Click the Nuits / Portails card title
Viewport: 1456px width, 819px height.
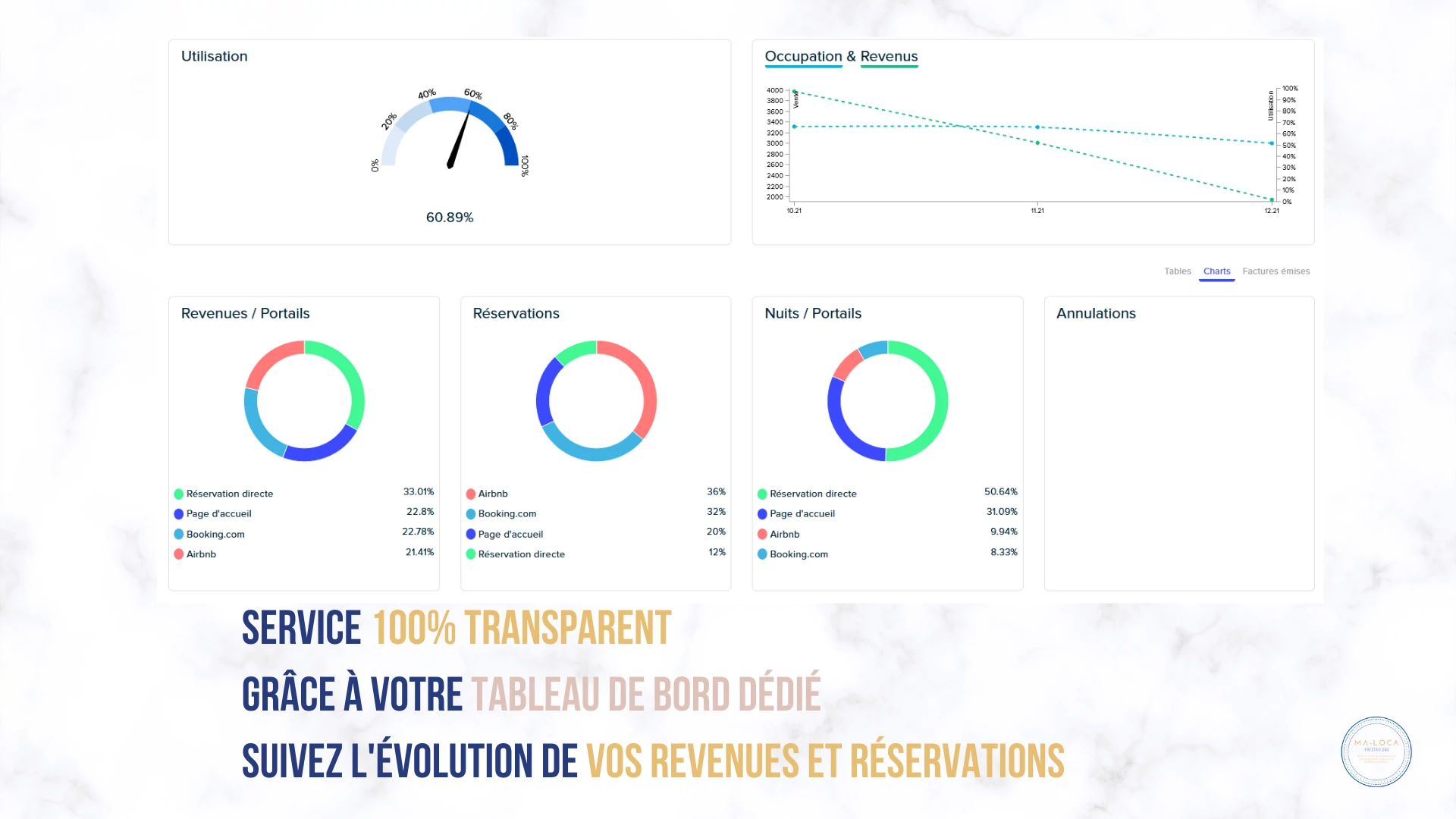813,314
